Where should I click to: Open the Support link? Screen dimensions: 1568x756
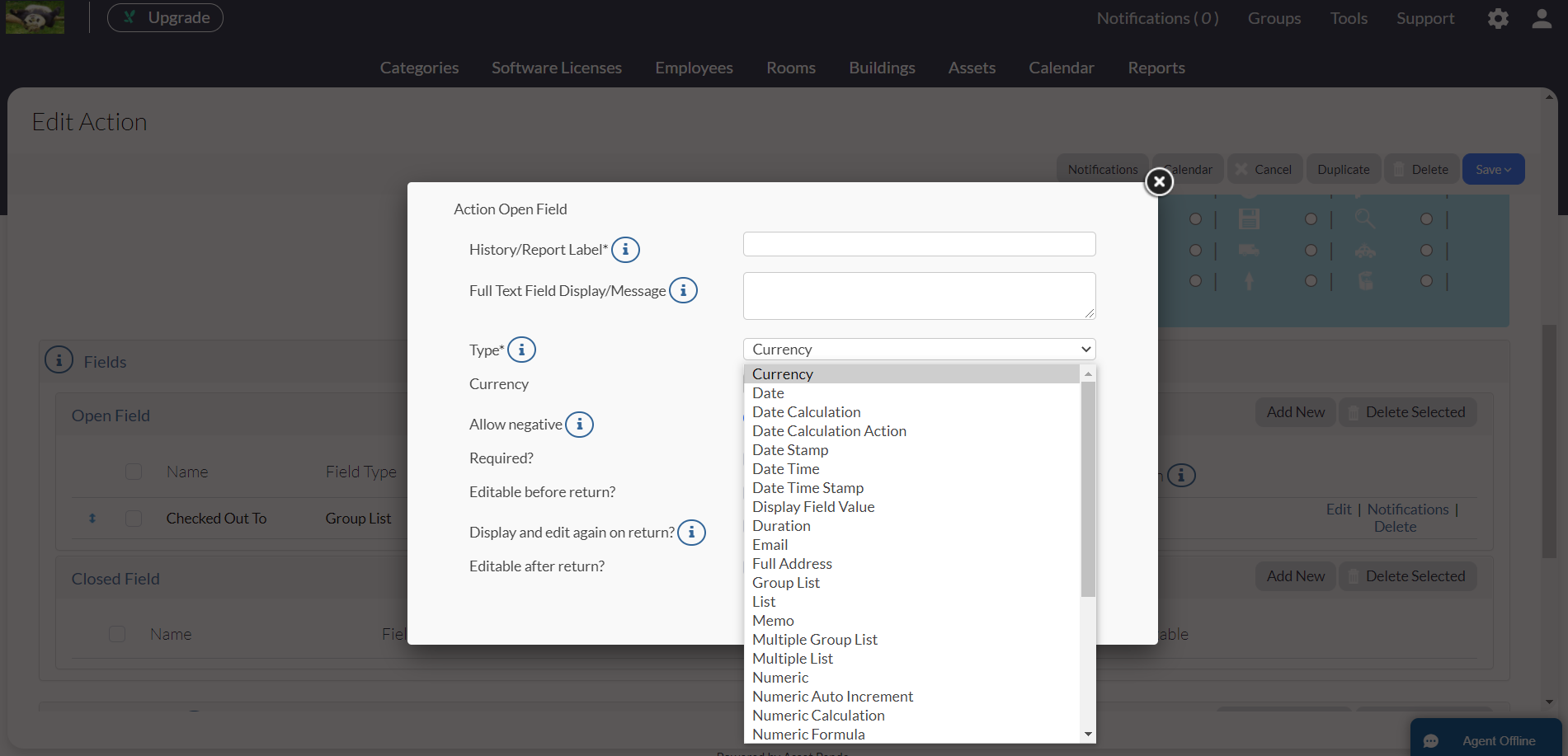(1425, 18)
